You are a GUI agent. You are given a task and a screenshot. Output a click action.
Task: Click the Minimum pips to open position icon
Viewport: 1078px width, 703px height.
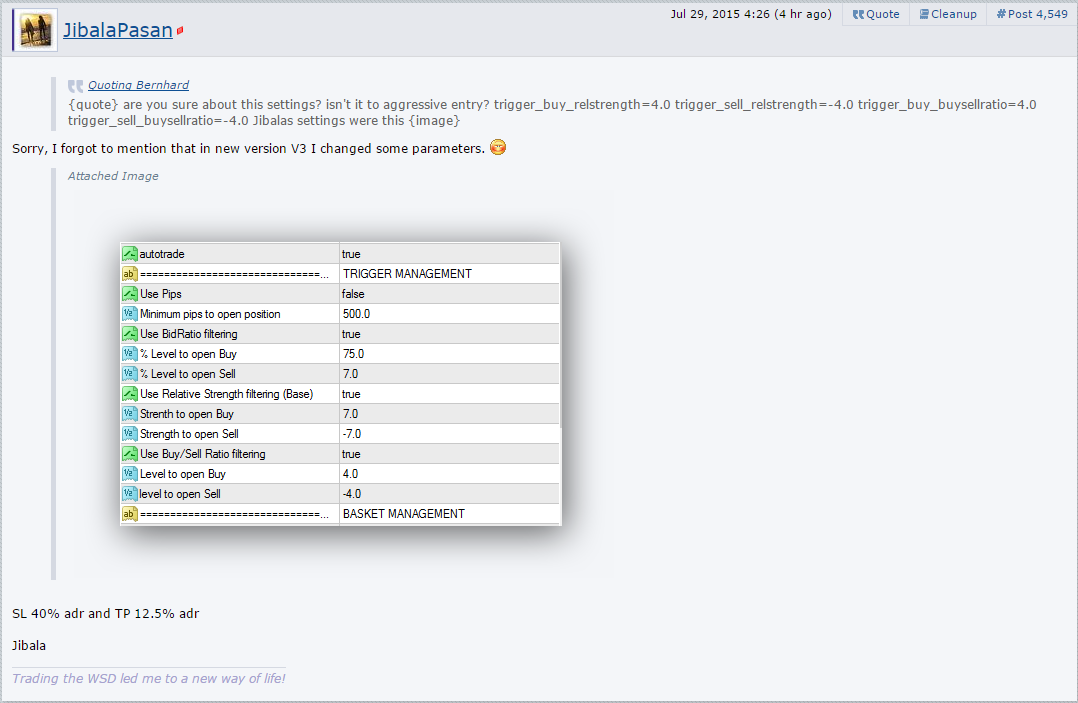coord(130,313)
